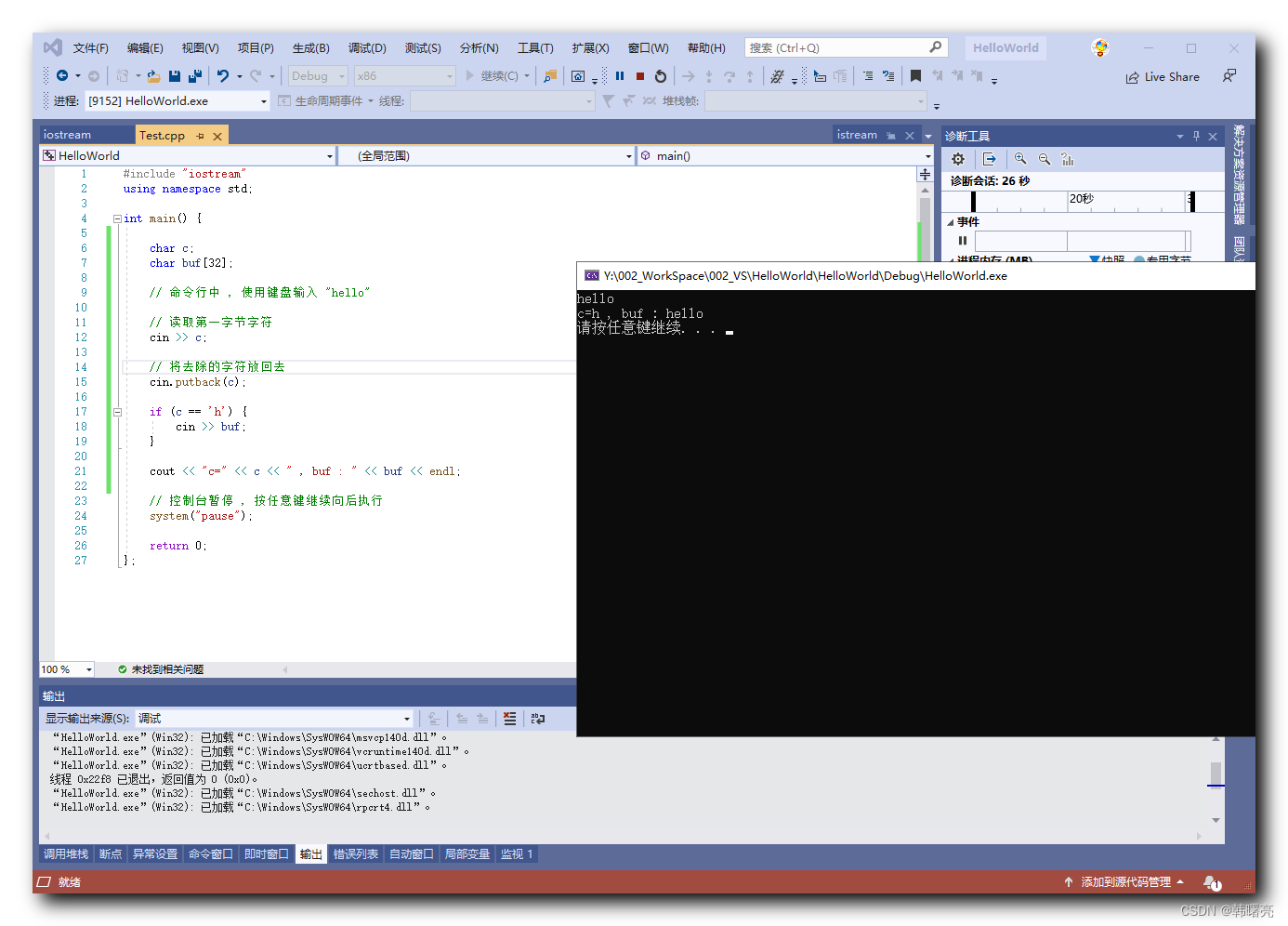Image resolution: width=1288 pixels, height=926 pixels.
Task: Click the feedback person icon
Action: pos(1229,76)
